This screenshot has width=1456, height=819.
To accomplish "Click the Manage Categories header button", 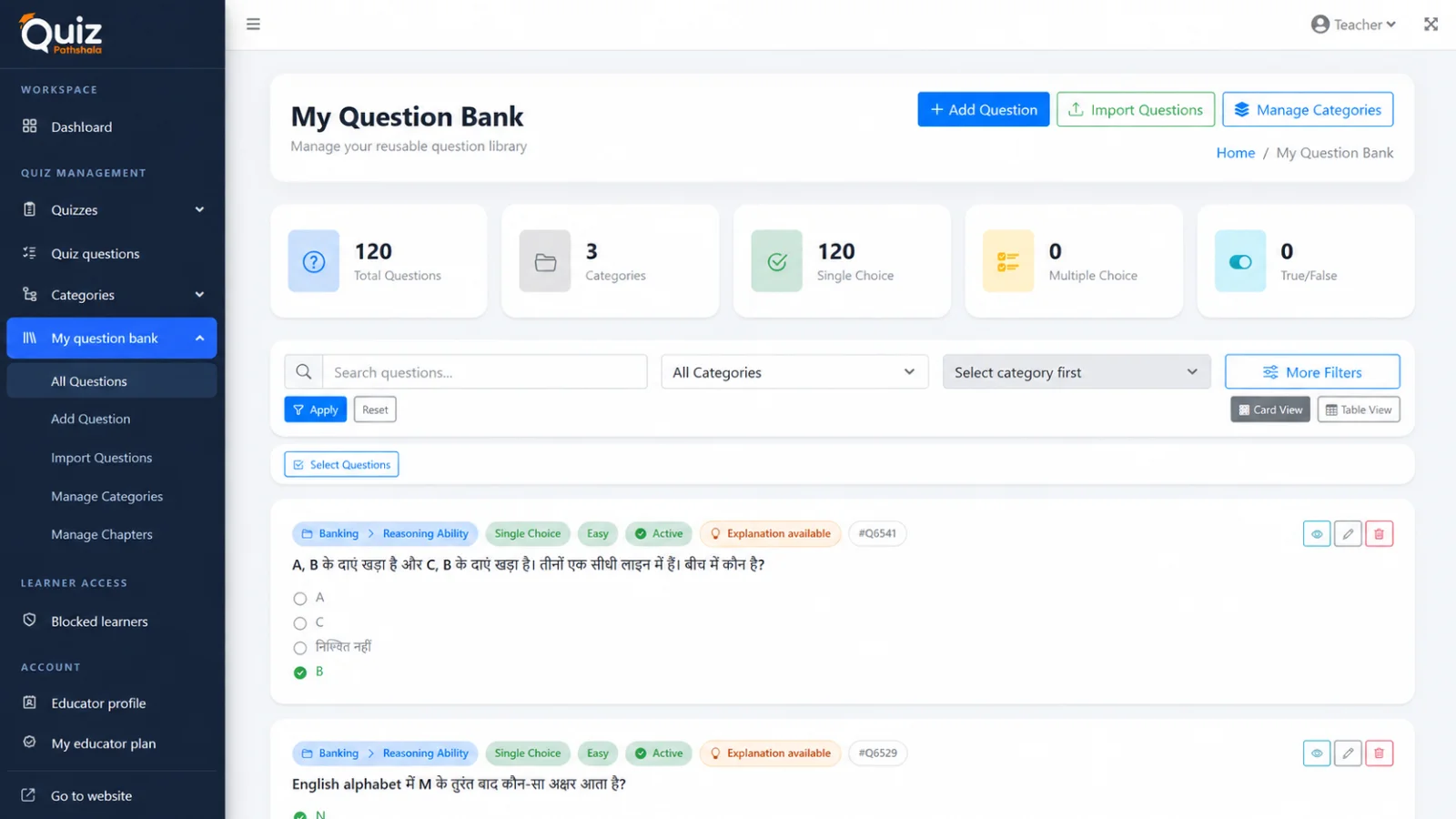I will point(1308,109).
